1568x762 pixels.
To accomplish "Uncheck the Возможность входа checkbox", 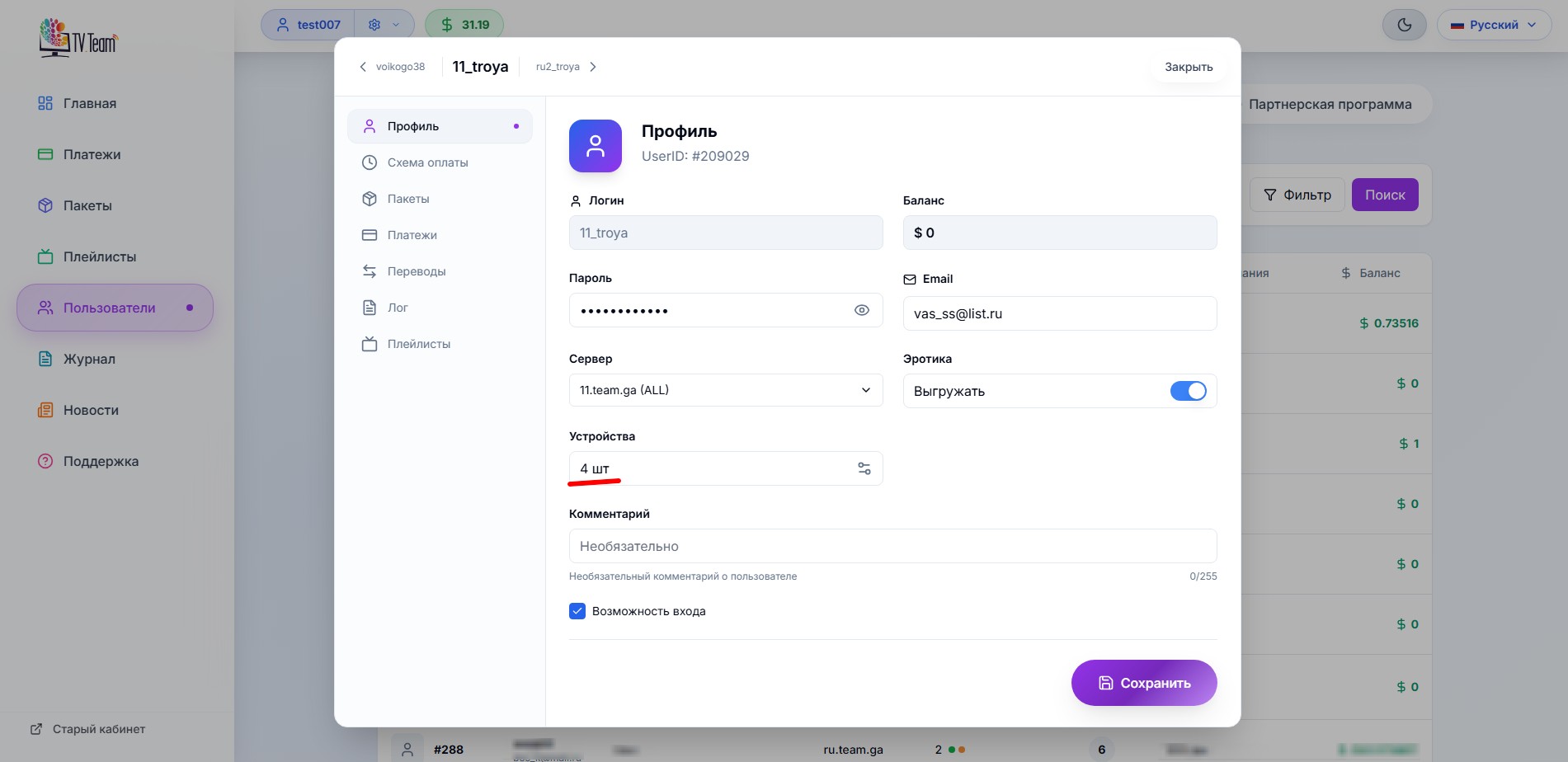I will click(577, 611).
